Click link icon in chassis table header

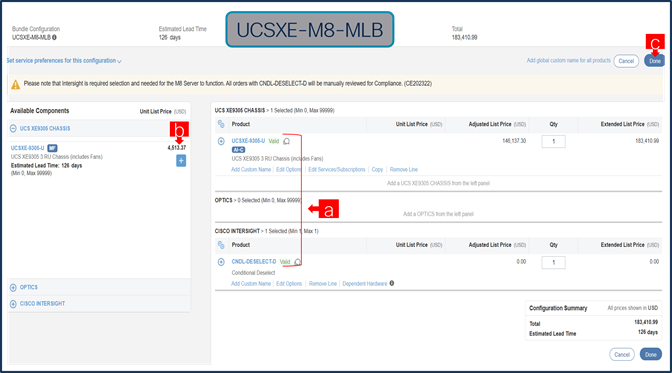(221, 124)
